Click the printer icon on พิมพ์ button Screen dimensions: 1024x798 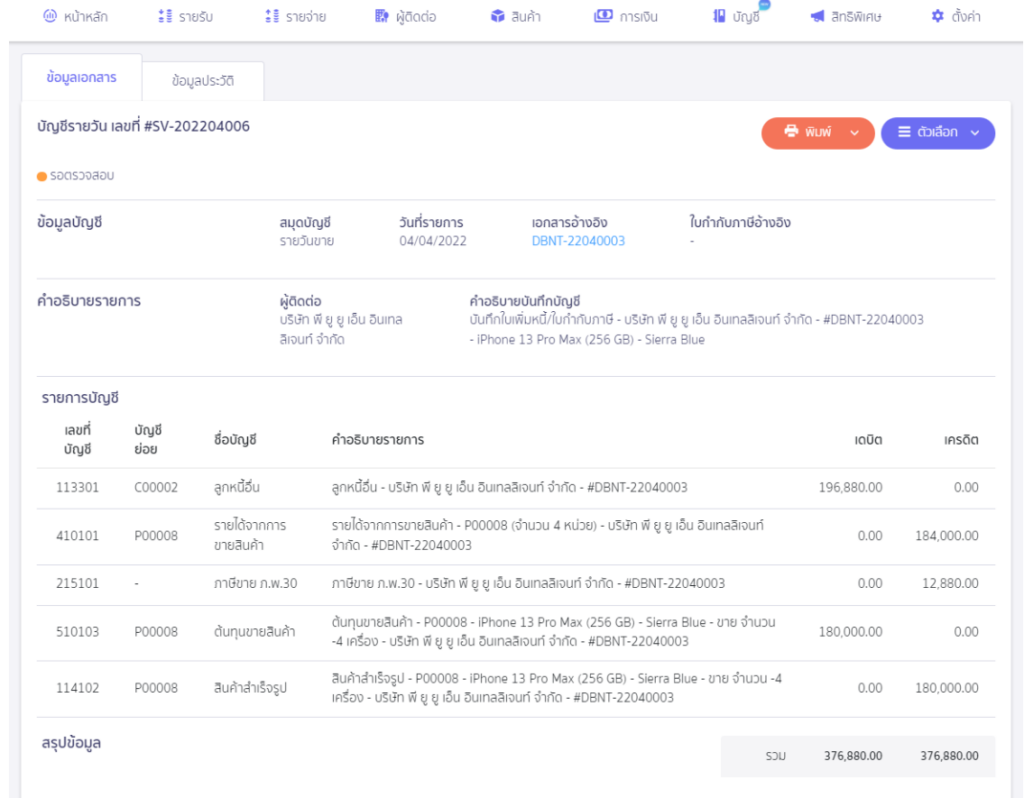(x=791, y=131)
